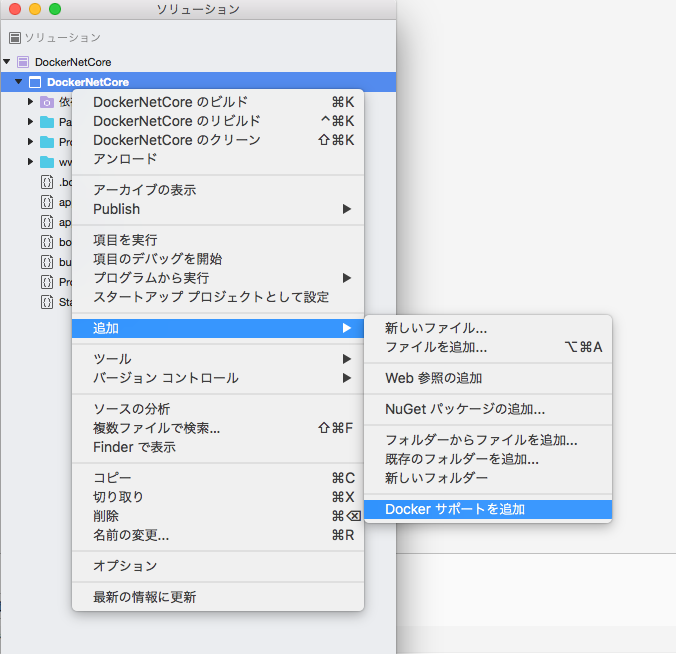
Task: Click the file icon beside .bo
Action: point(47,182)
